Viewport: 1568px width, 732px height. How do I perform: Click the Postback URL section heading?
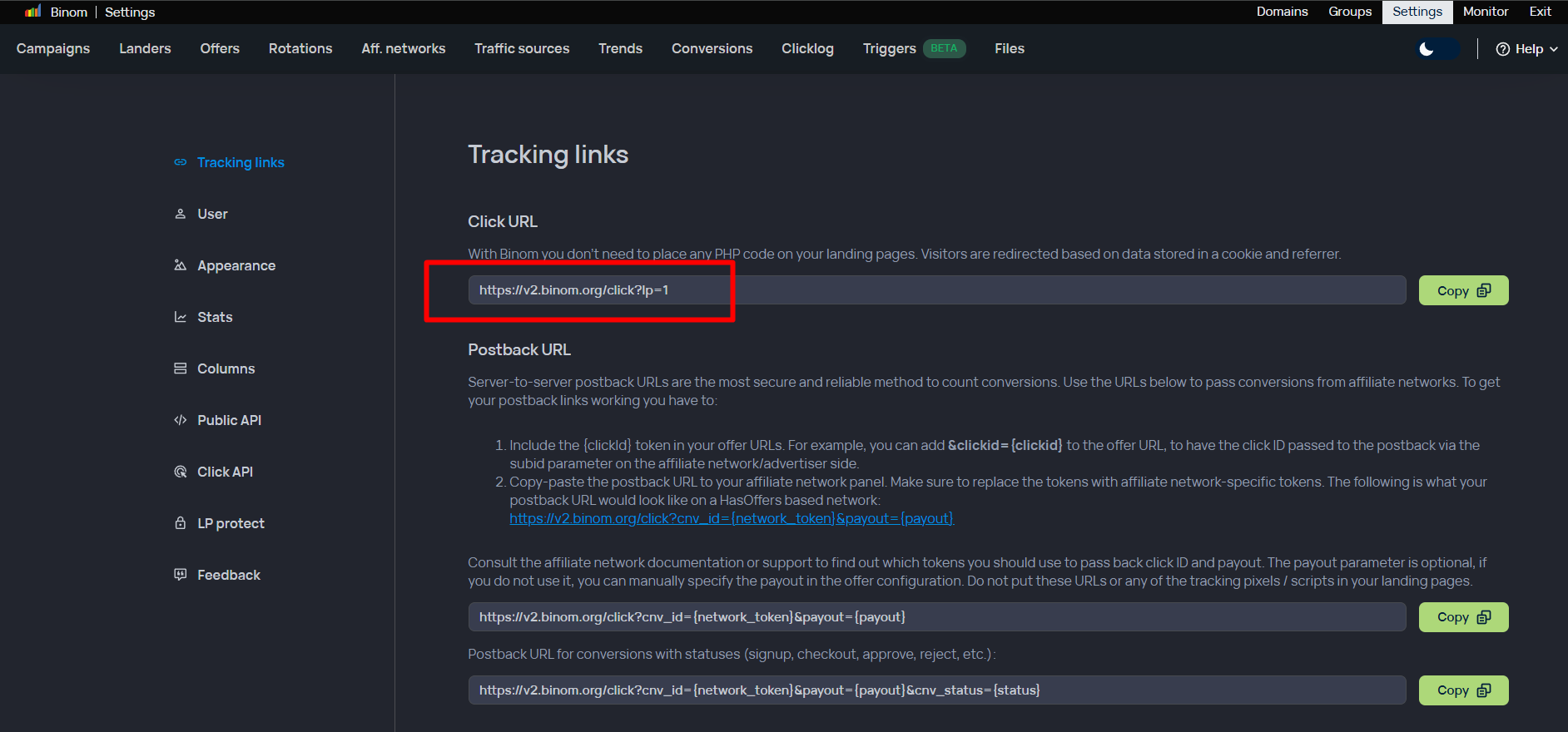(519, 349)
